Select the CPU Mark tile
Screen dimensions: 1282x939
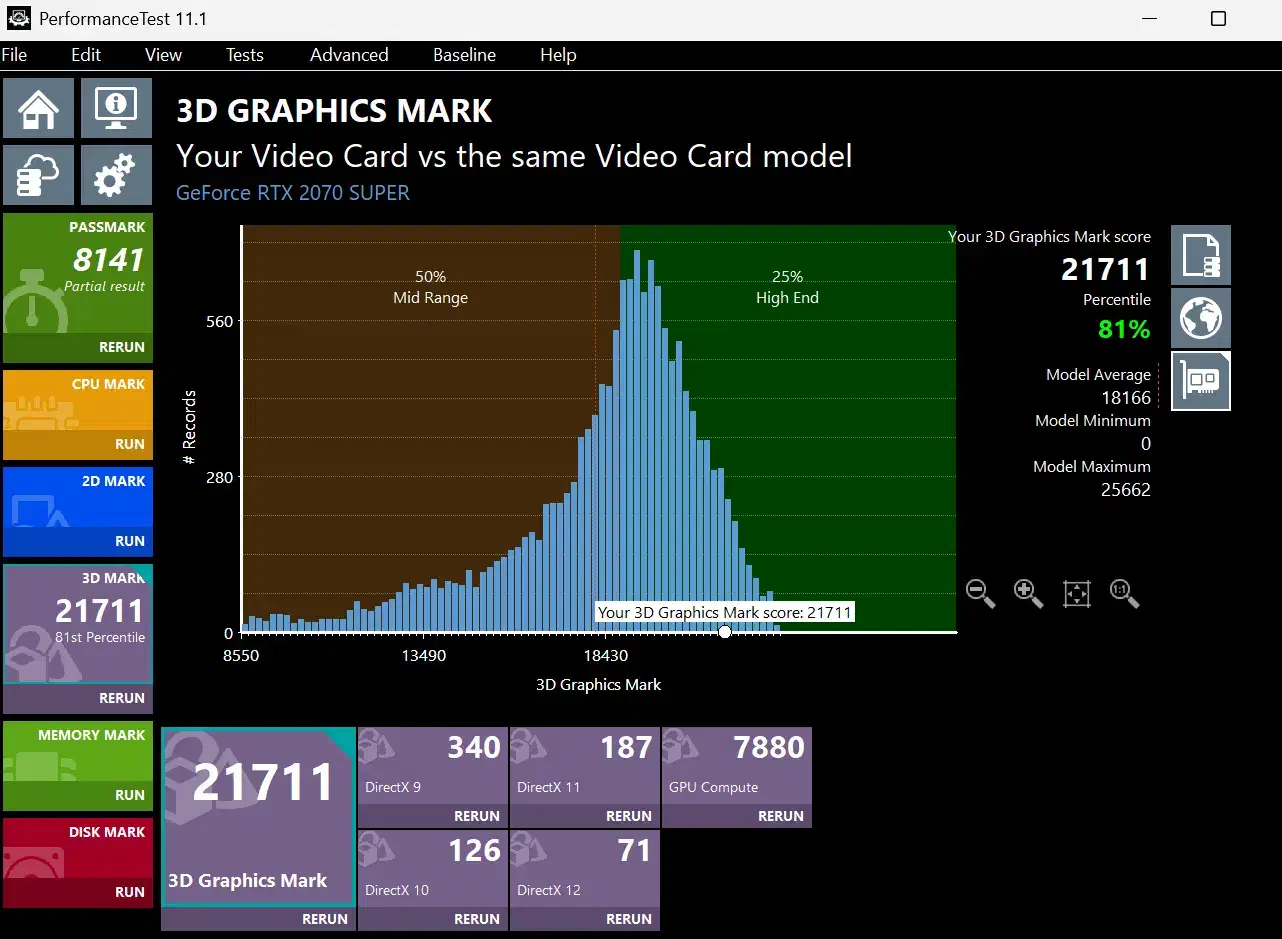pyautogui.click(x=78, y=398)
